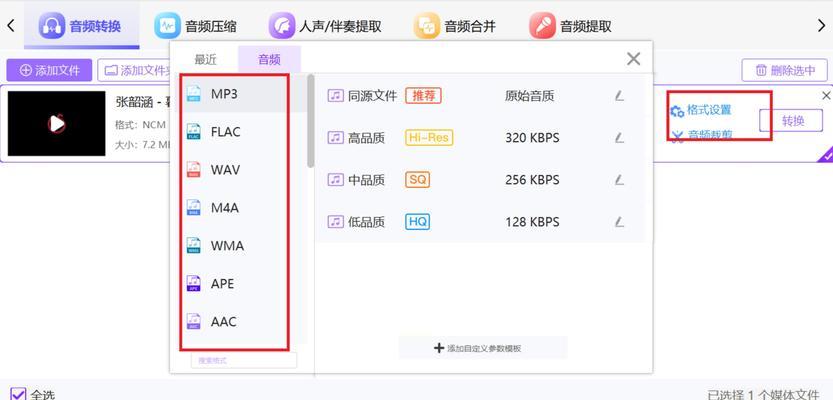833x400 pixels.
Task: Edit the 128 KBPS preset pencil icon
Action: (619, 222)
